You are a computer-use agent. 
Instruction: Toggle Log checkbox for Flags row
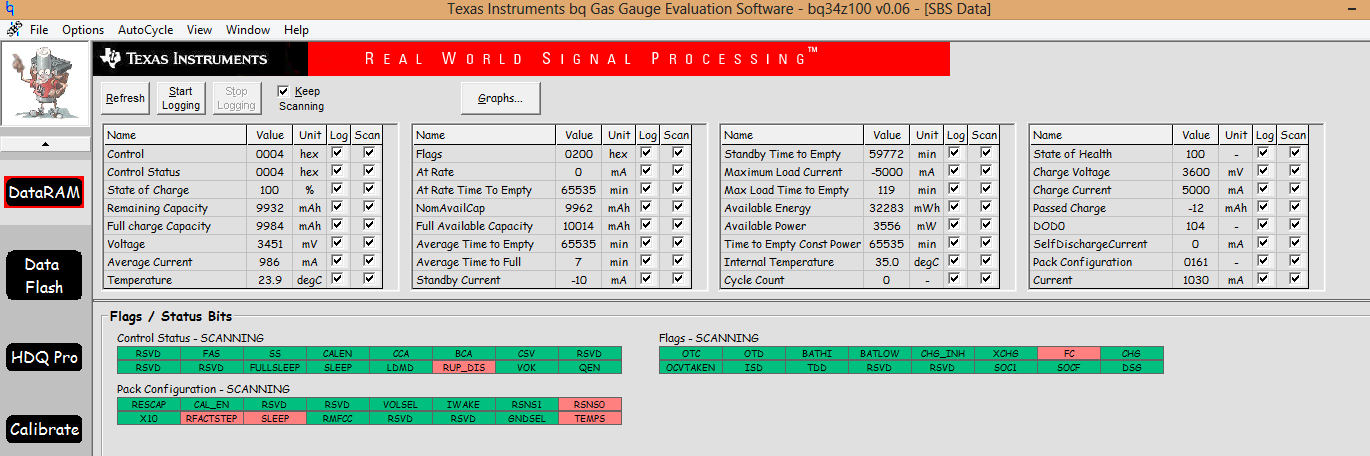[x=647, y=154]
